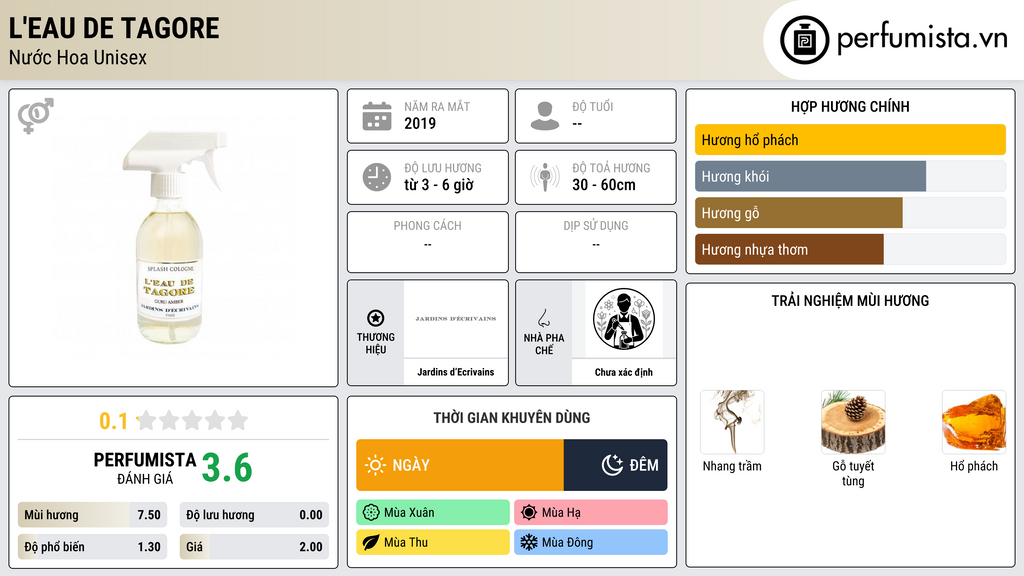1024x576 pixels.
Task: Click the sun icon beside Mùa Hạ
Action: (x=529, y=513)
